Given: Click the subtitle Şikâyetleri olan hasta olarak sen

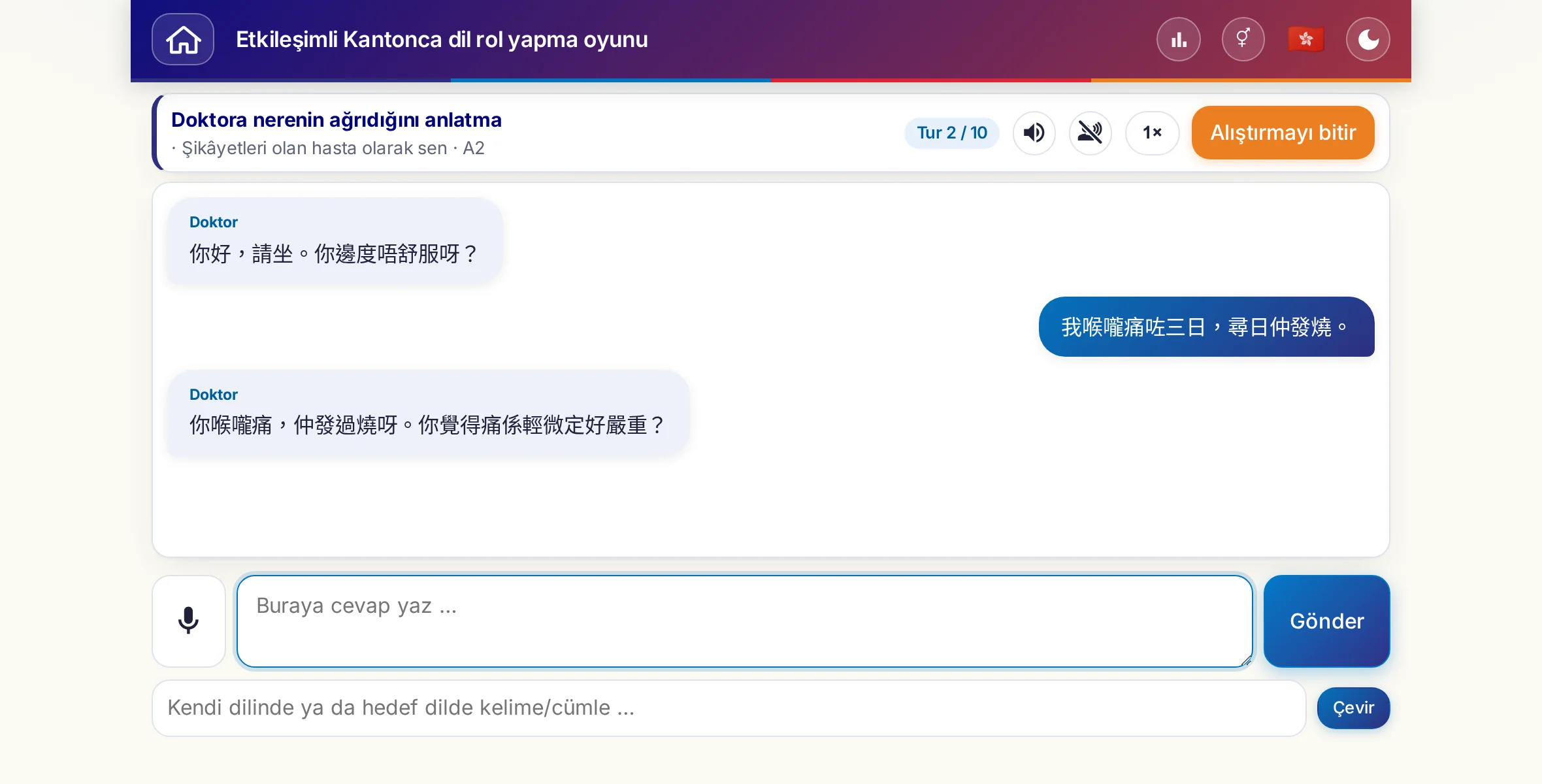Looking at the screenshot, I should click(314, 148).
